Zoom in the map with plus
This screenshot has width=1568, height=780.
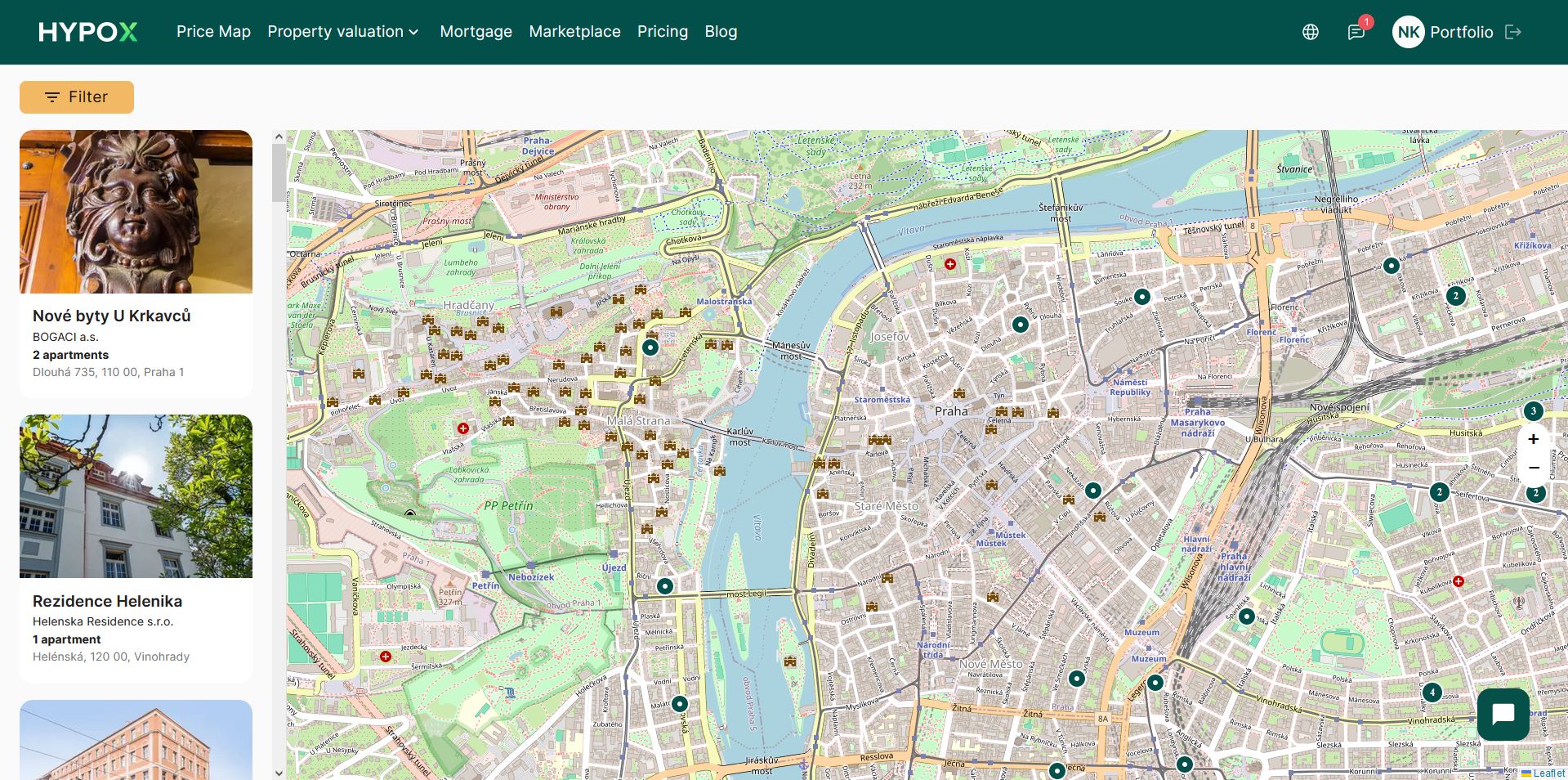(x=1533, y=439)
